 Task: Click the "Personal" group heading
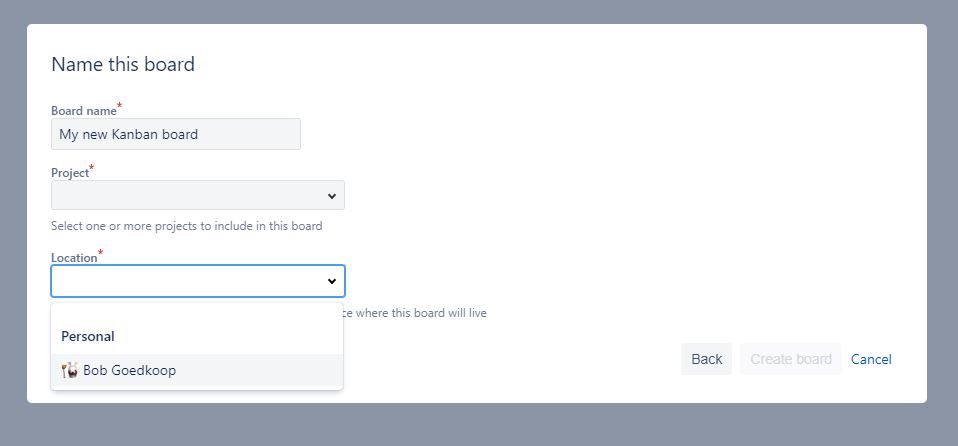(87, 336)
